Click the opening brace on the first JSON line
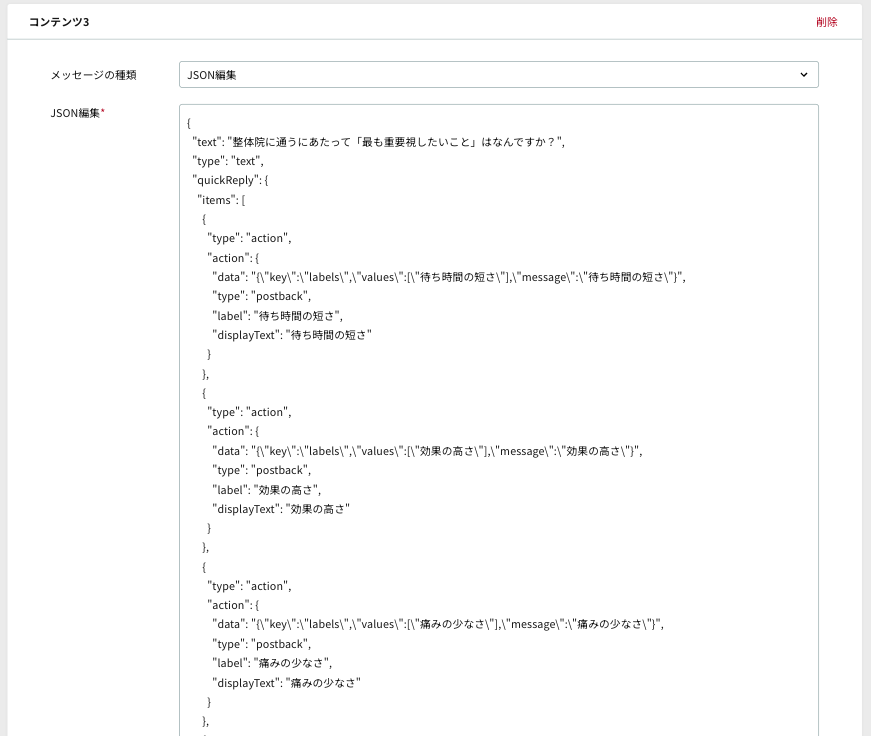Screen dimensions: 871x736 [x=189, y=123]
